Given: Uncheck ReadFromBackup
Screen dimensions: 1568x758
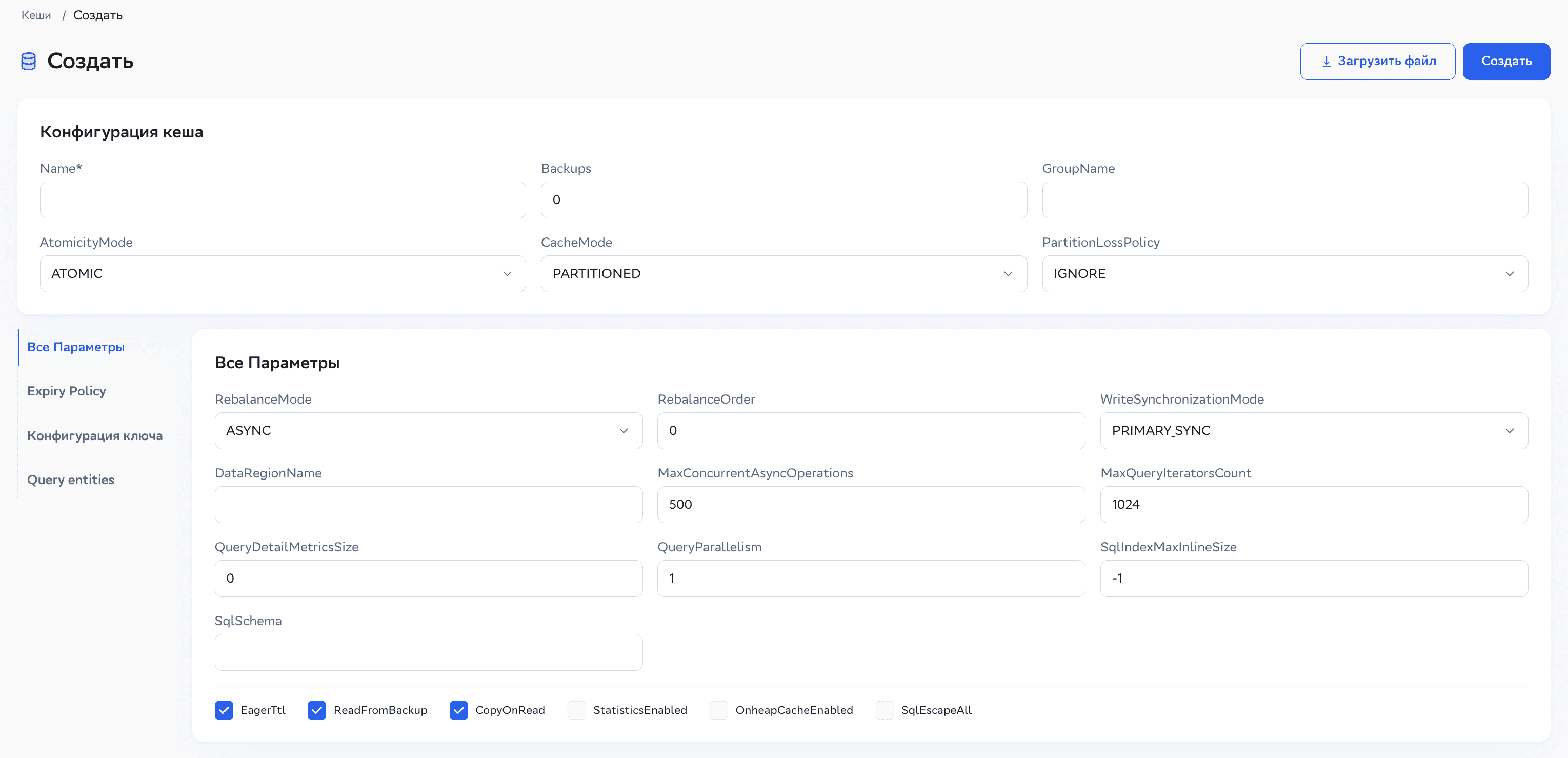Looking at the screenshot, I should (x=317, y=710).
